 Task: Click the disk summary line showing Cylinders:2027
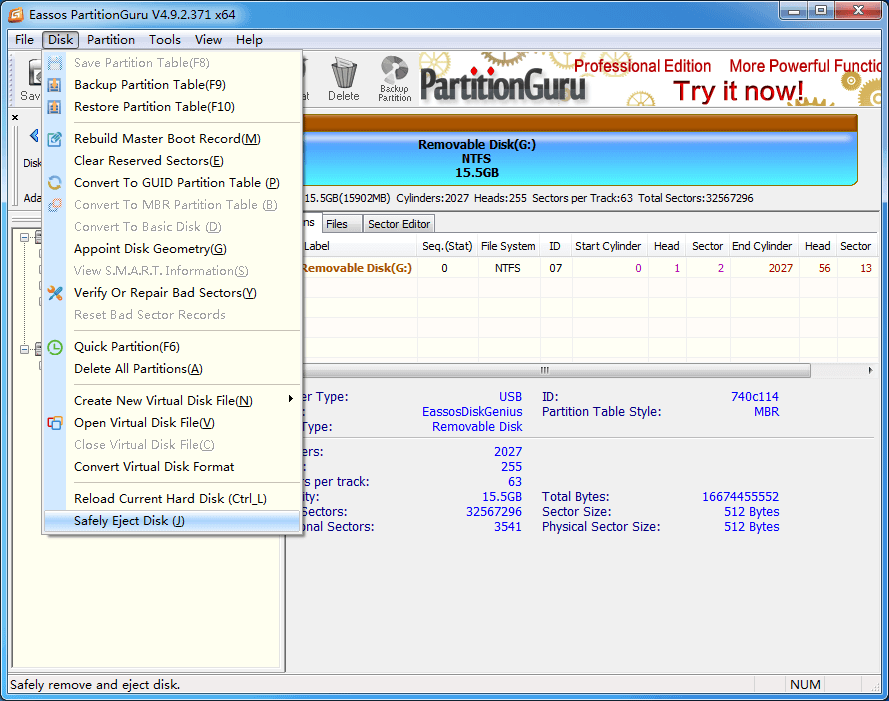[x=529, y=199]
